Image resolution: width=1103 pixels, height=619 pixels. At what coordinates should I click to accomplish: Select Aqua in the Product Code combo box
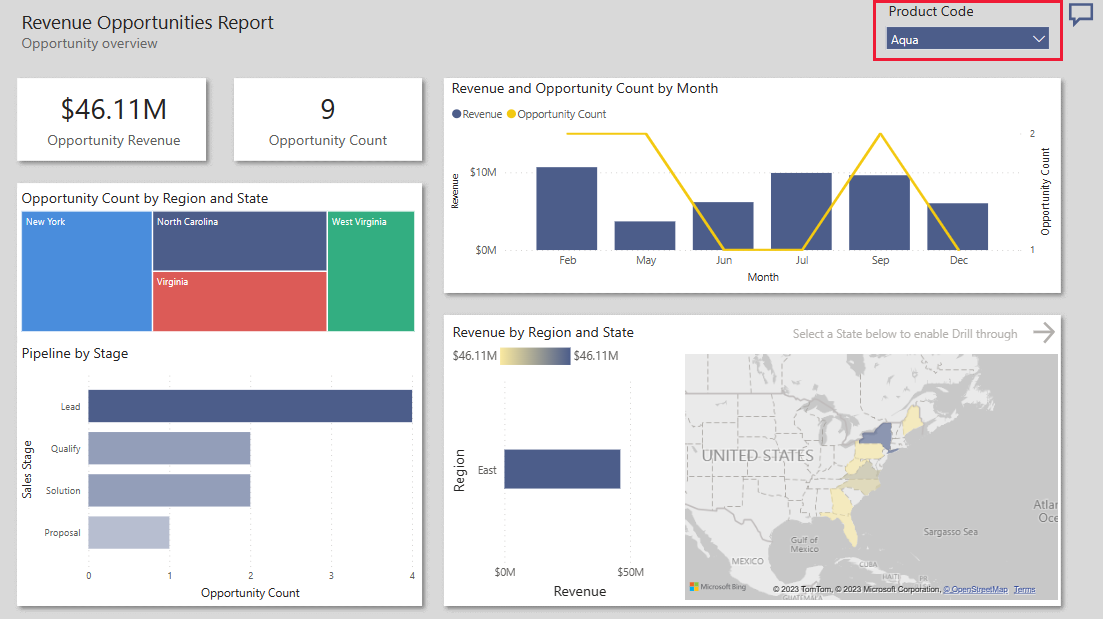pyautogui.click(x=960, y=40)
